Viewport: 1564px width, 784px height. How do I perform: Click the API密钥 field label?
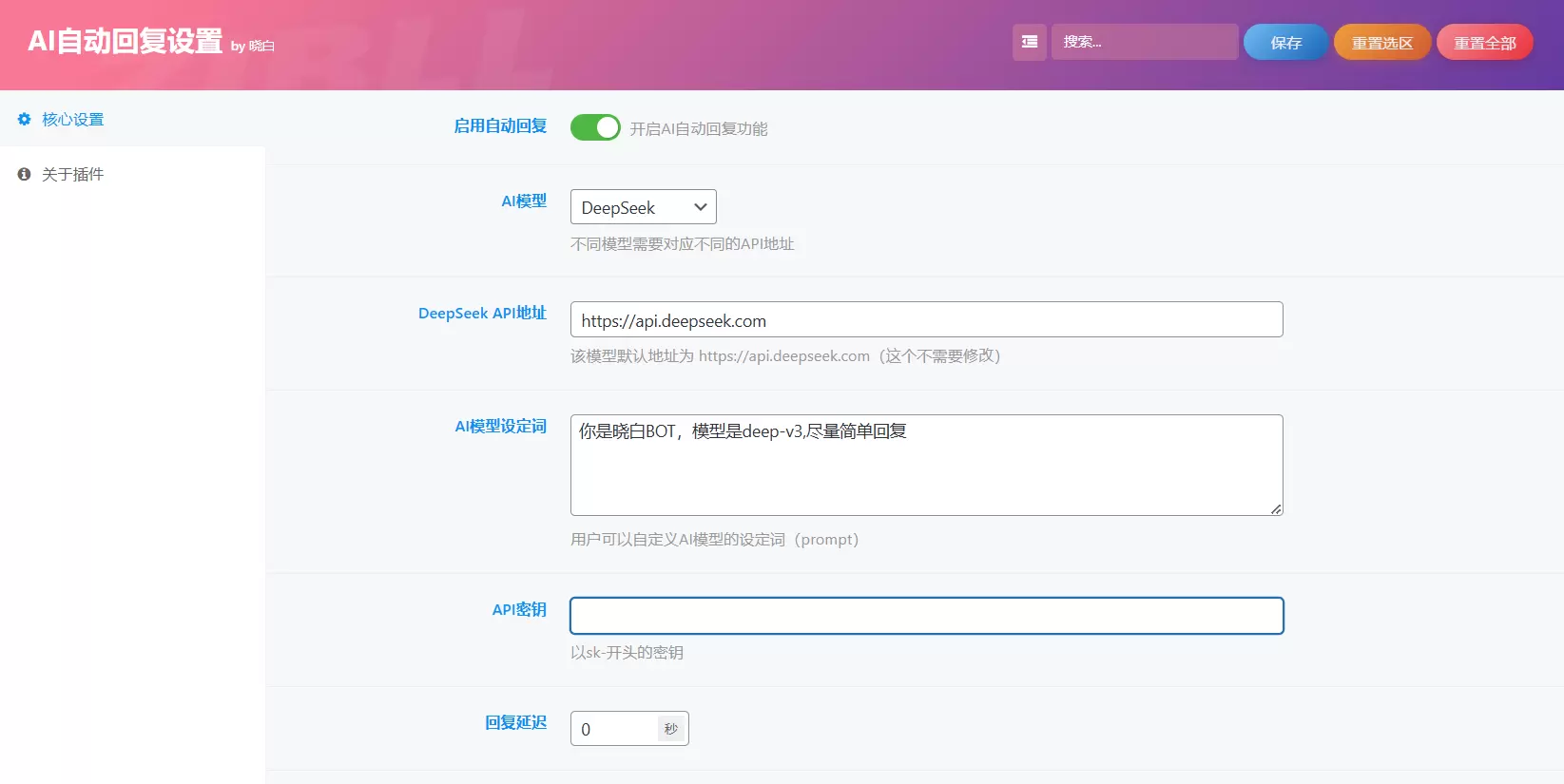519,609
